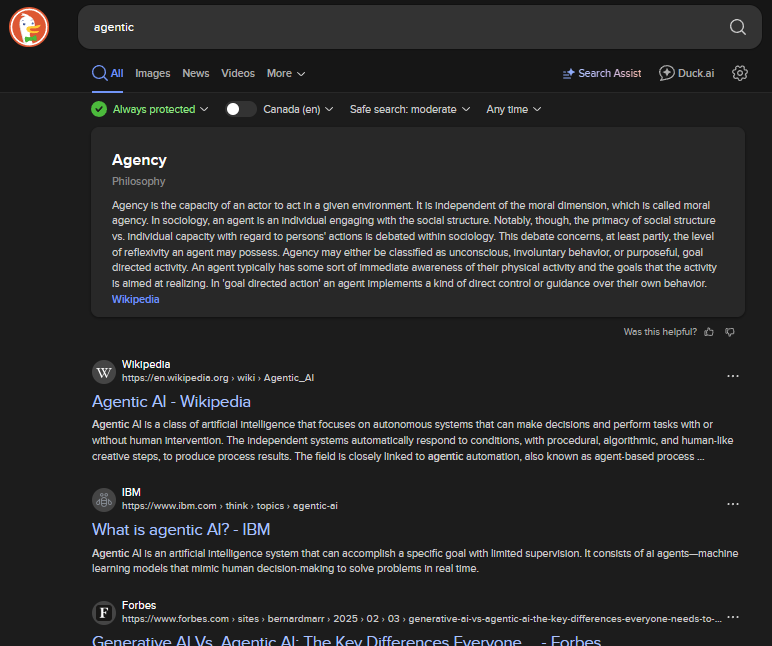Toggle the Canada region switch
Image resolution: width=772 pixels, height=646 pixels.
coord(240,109)
